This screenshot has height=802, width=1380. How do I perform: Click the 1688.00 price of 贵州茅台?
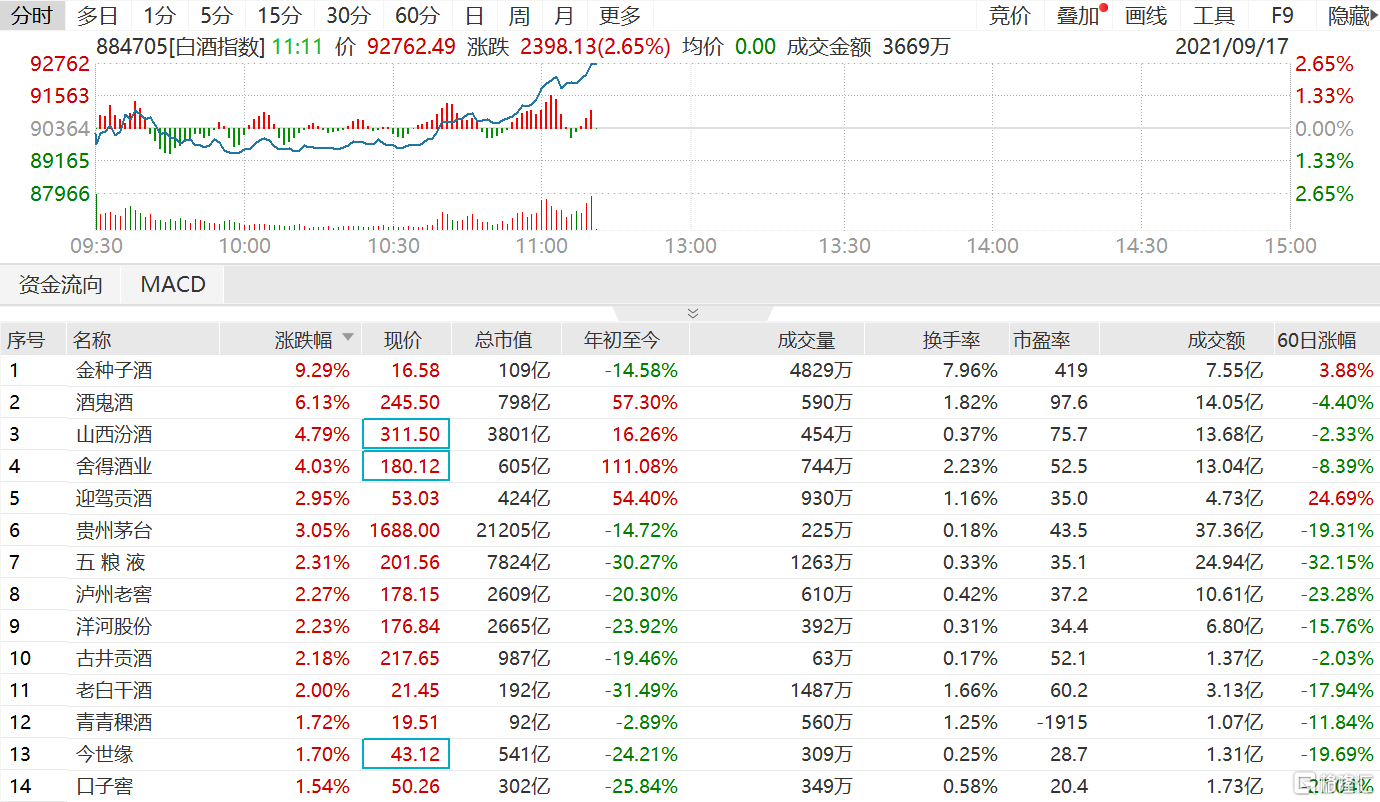pyautogui.click(x=404, y=530)
